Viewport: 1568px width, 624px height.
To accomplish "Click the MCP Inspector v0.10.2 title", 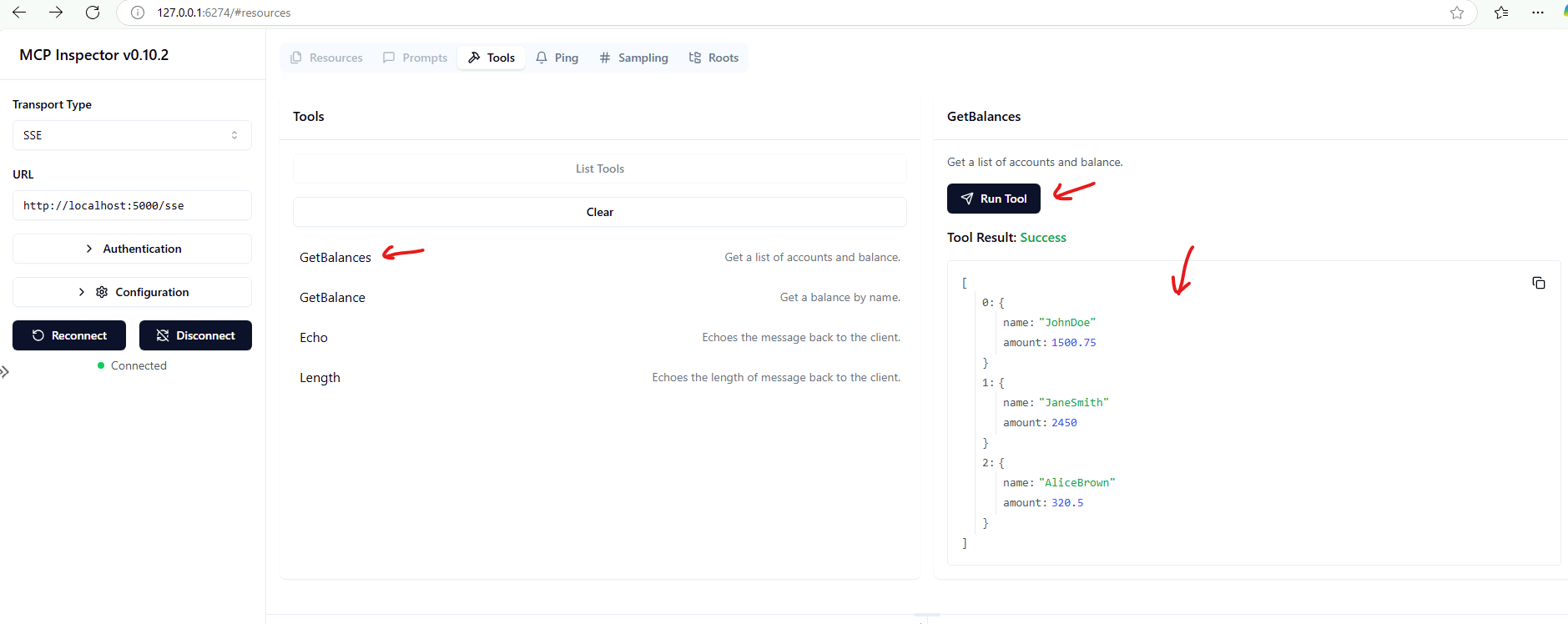I will click(94, 55).
